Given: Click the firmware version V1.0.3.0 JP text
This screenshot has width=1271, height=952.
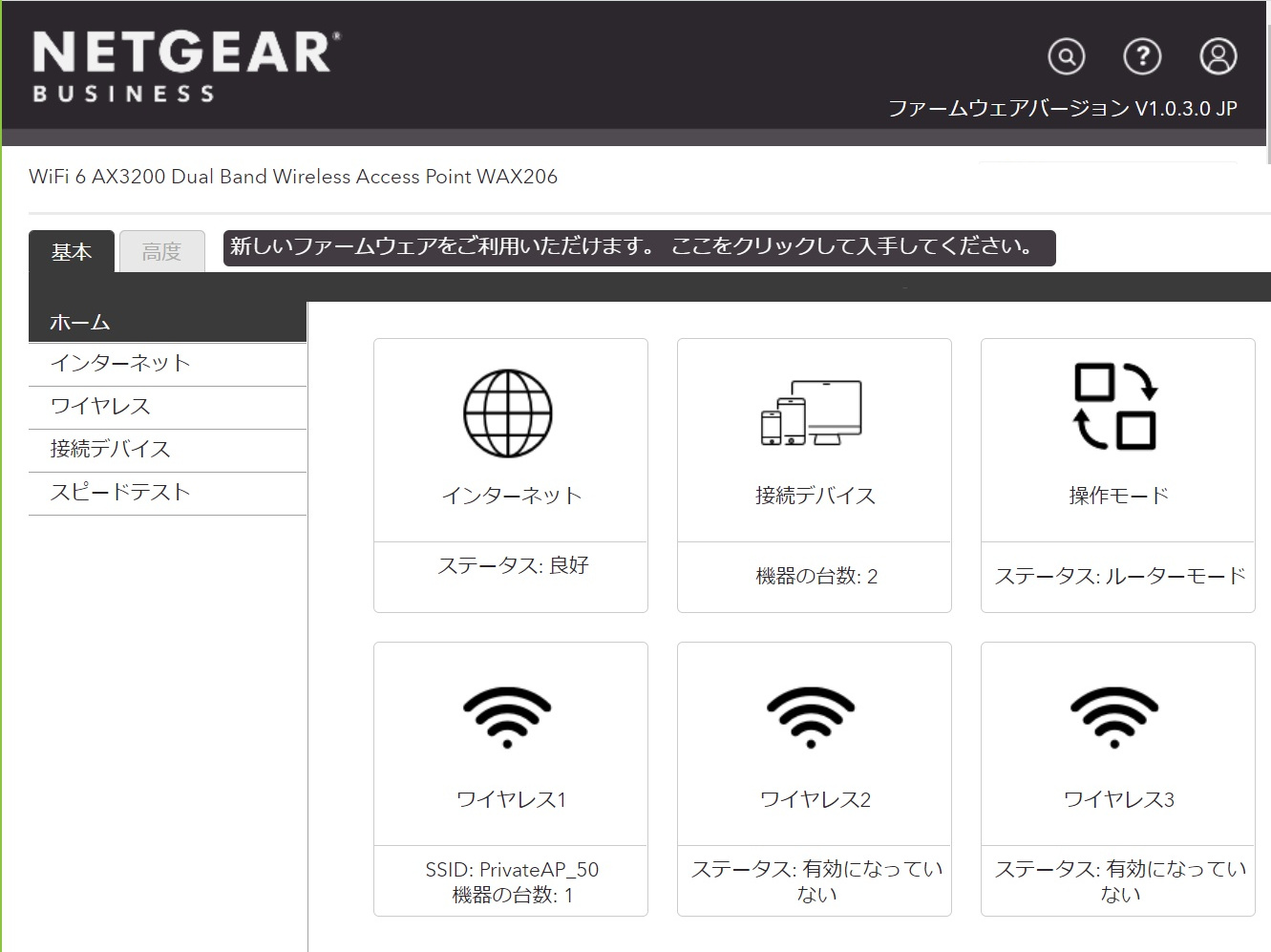Looking at the screenshot, I should pos(1062,109).
